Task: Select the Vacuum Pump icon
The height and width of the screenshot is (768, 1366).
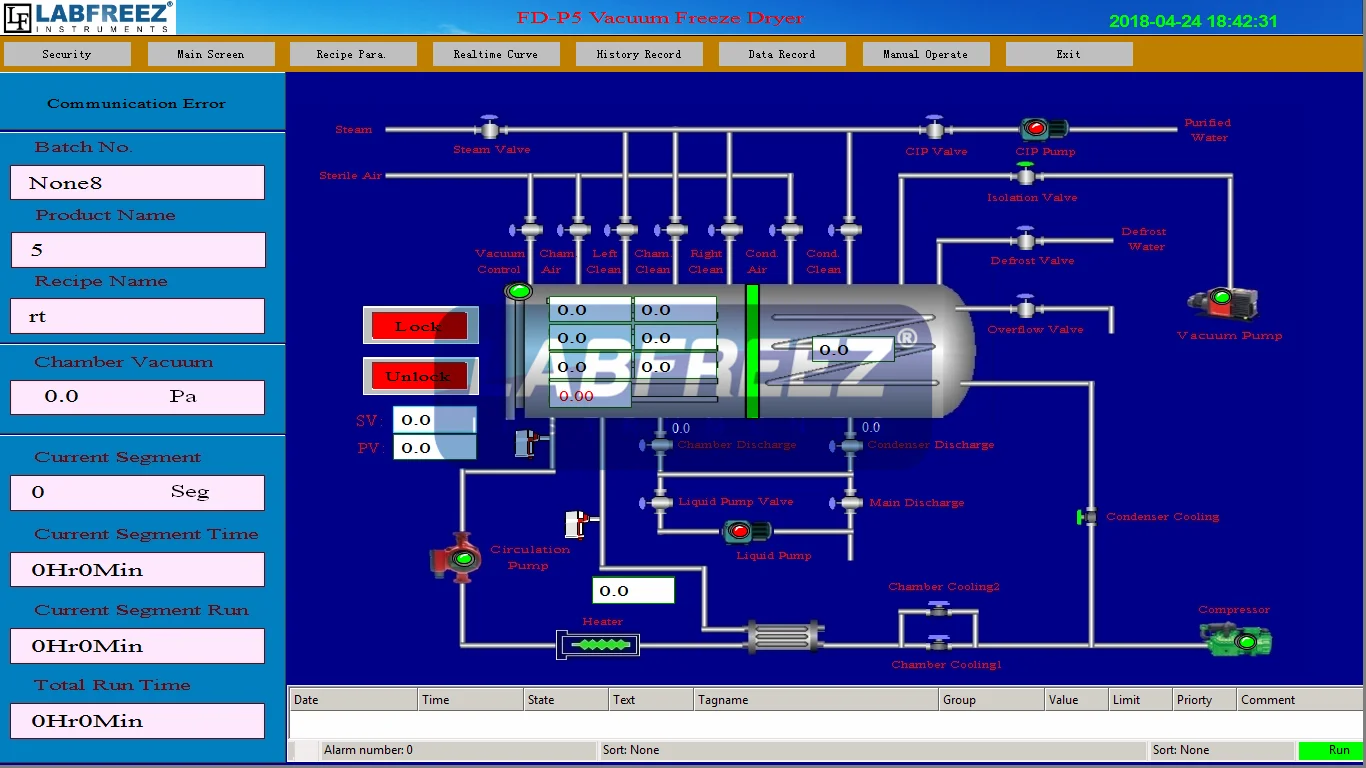Action: click(1222, 304)
